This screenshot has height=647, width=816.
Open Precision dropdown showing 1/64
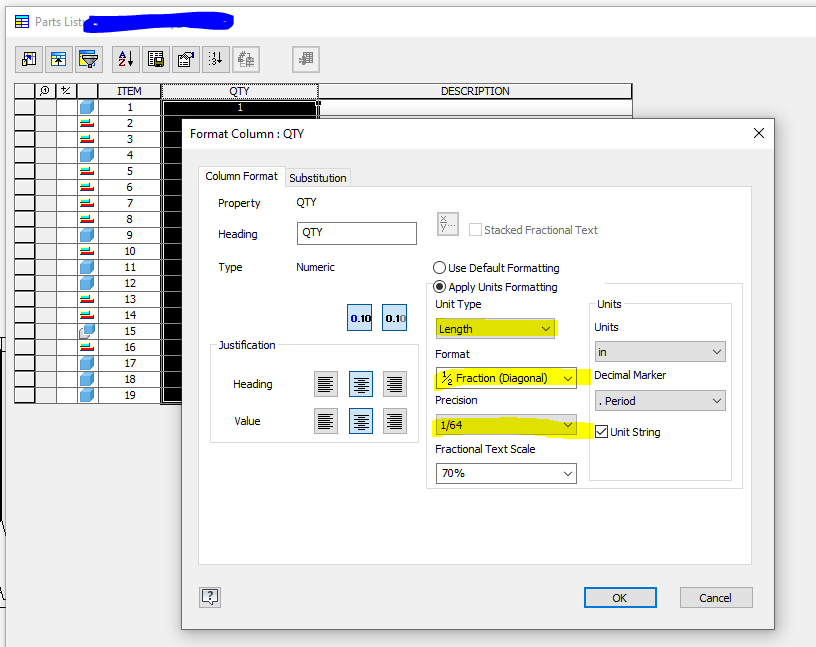tap(506, 425)
